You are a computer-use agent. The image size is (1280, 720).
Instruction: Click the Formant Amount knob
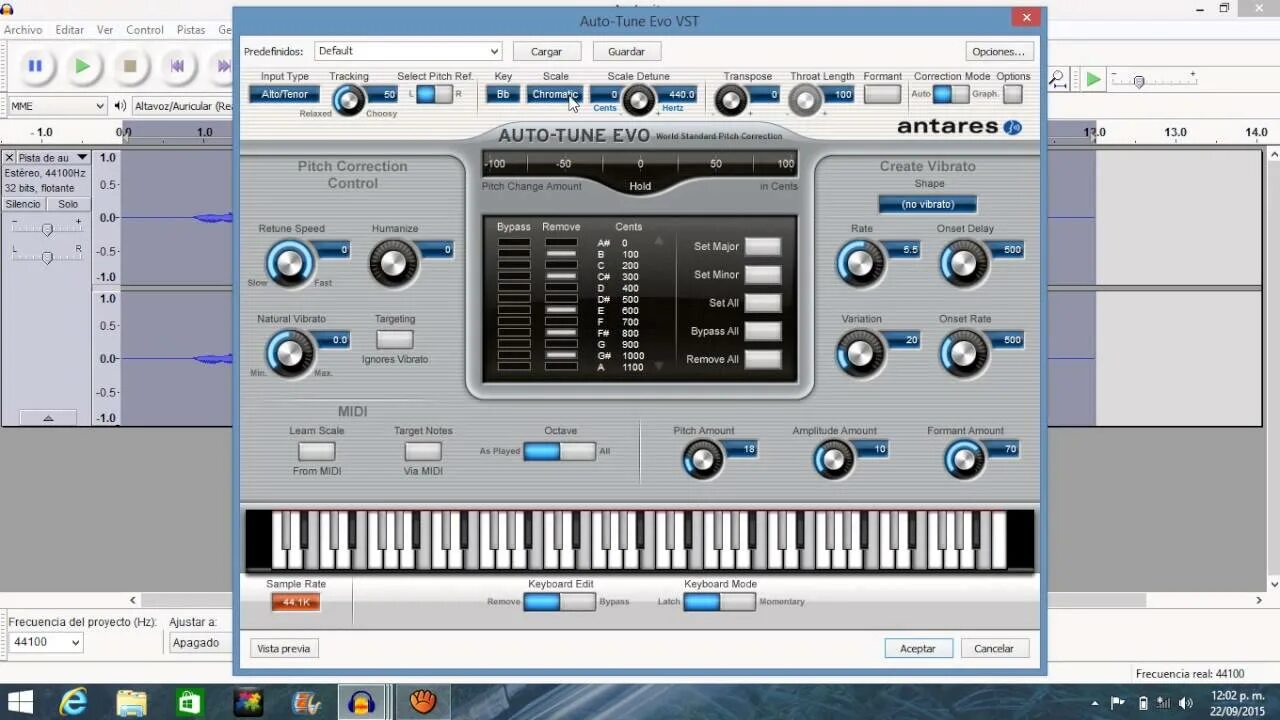click(x=963, y=459)
